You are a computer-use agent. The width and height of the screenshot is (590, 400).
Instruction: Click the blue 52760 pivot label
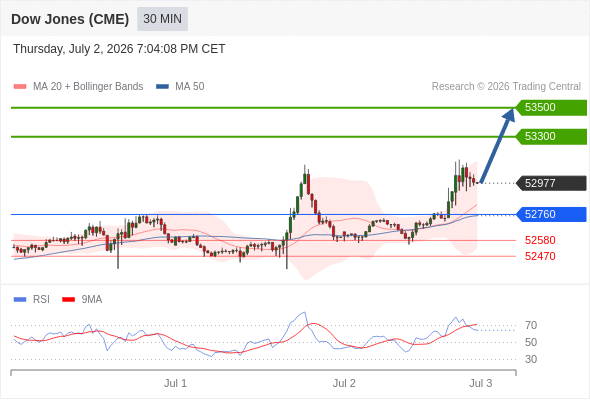pos(551,214)
